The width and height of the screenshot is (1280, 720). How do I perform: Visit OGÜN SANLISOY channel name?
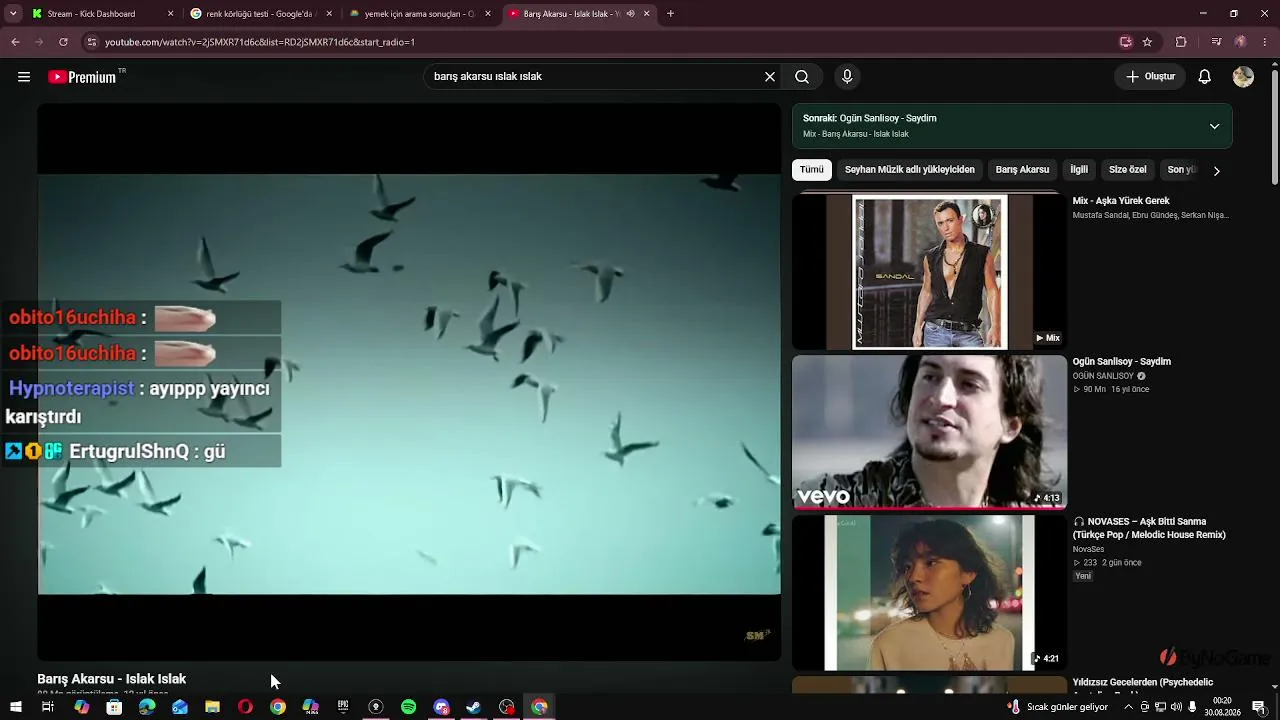(x=1103, y=376)
